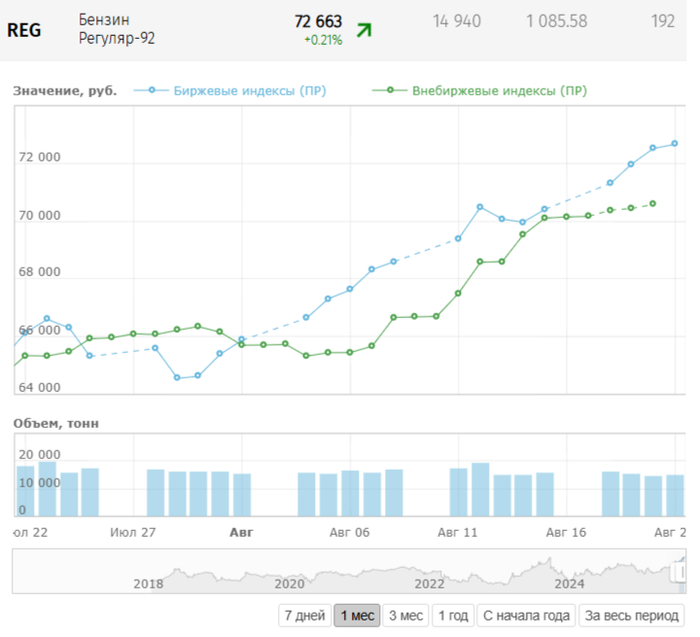Click the green legend line marker icon
The width and height of the screenshot is (700, 637).
[391, 90]
